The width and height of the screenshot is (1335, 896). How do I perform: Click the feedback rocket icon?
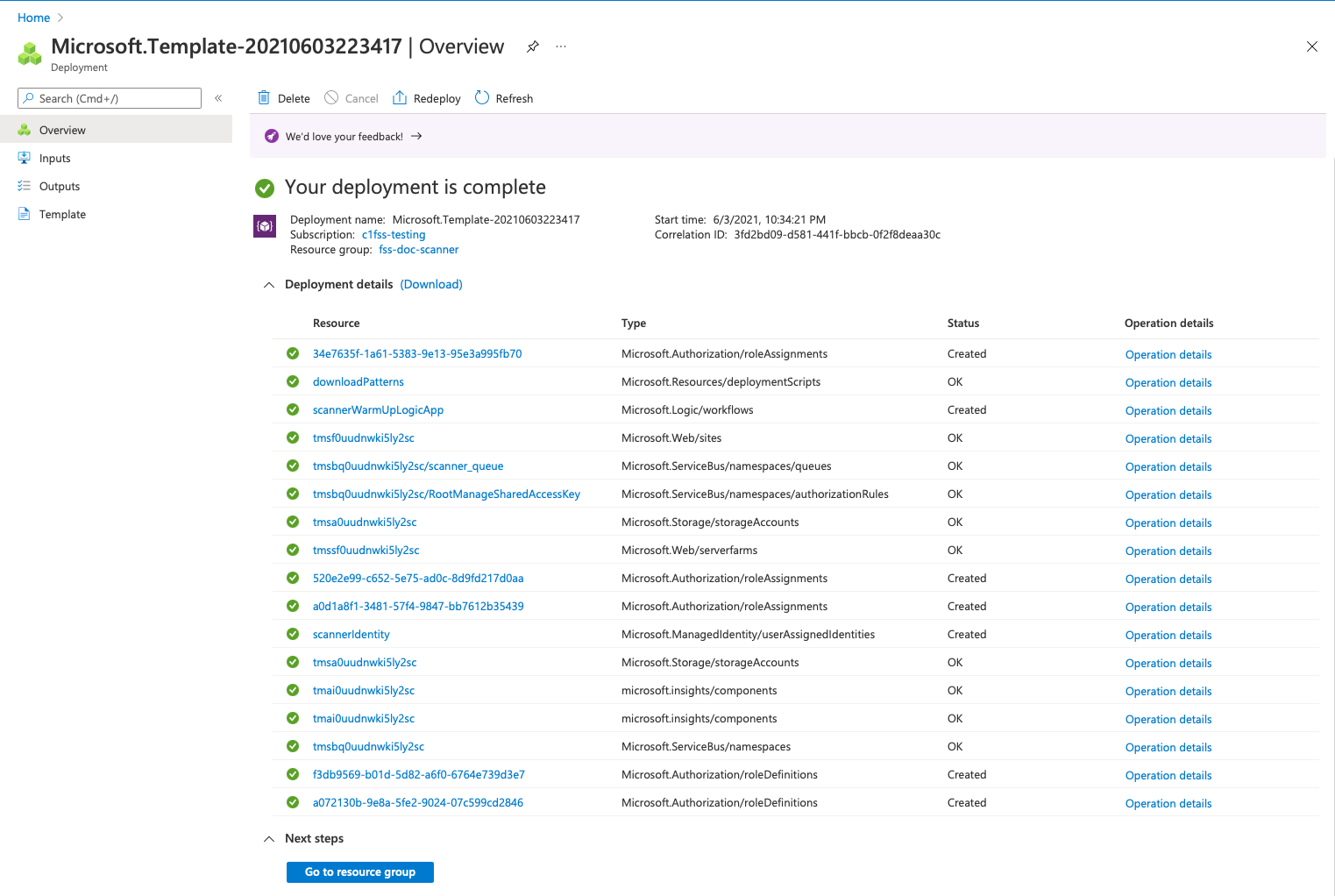tap(272, 137)
